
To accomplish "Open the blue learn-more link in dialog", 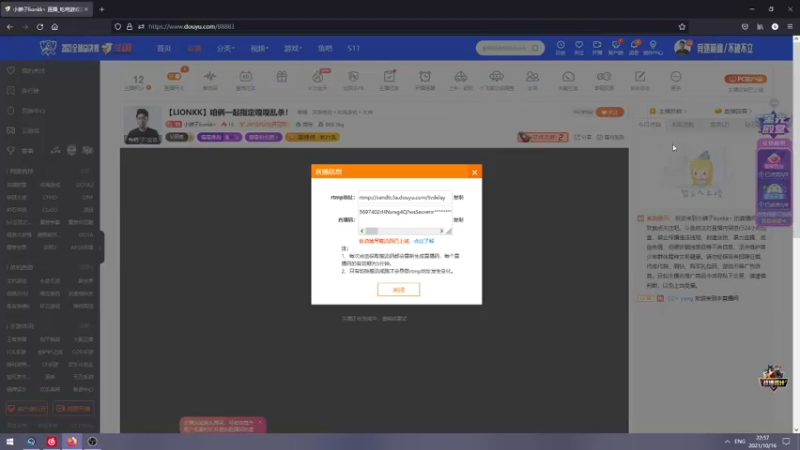I will [423, 241].
